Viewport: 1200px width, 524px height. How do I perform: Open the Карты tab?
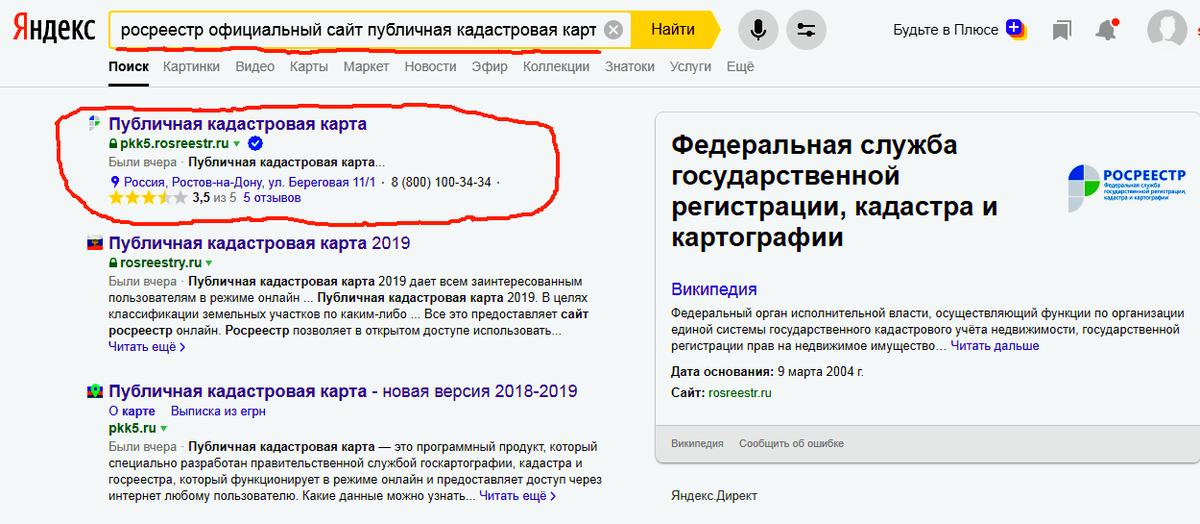point(309,67)
